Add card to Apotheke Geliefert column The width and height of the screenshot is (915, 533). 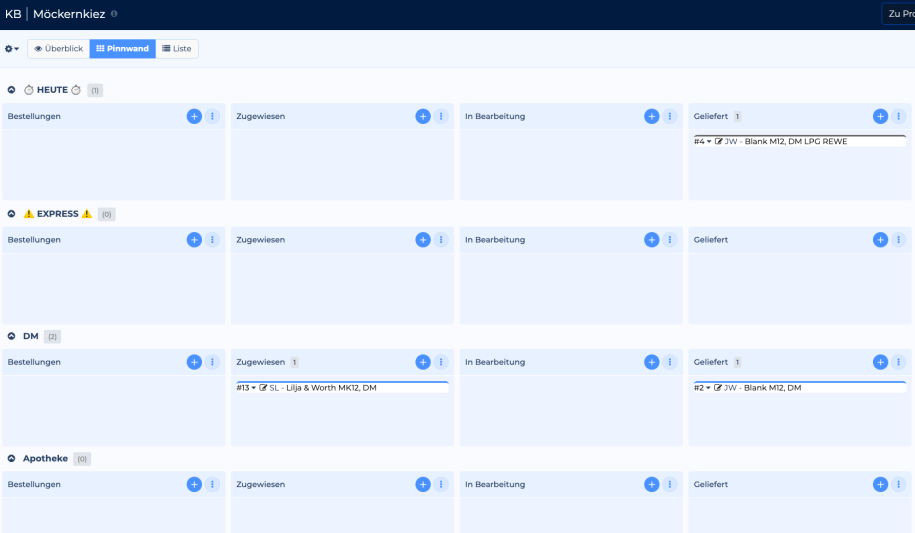click(x=881, y=485)
